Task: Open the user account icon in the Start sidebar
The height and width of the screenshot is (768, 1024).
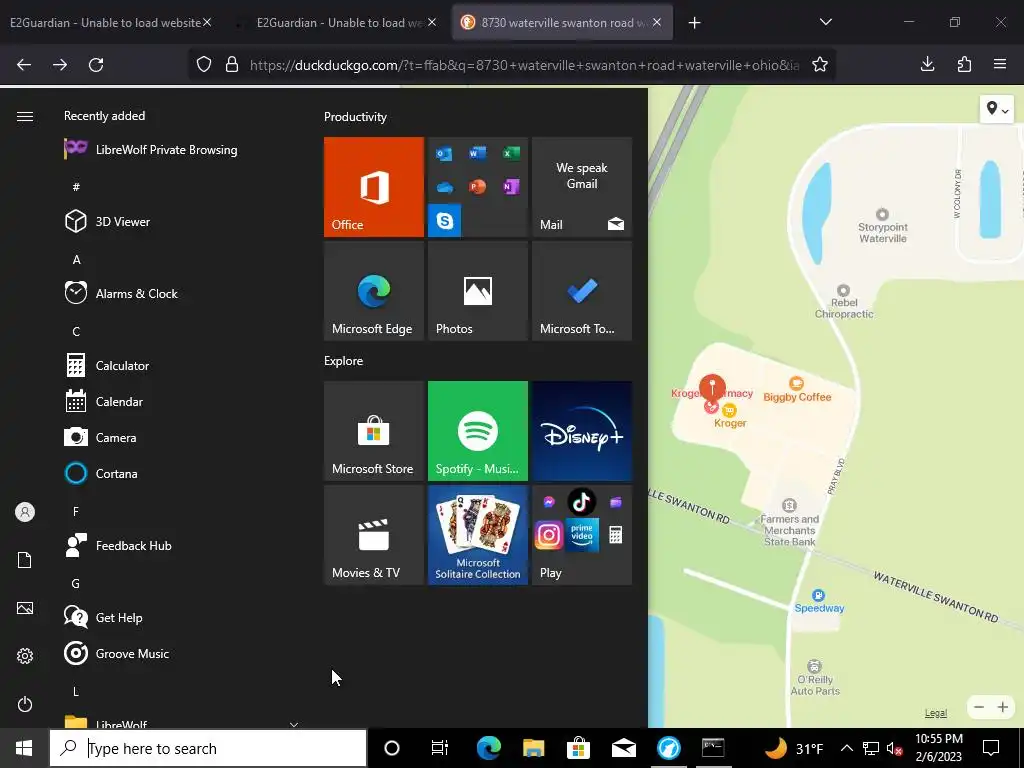Action: (x=25, y=512)
